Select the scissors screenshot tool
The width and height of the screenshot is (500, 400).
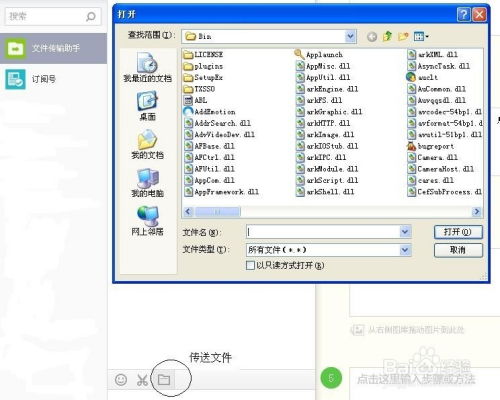pos(142,380)
